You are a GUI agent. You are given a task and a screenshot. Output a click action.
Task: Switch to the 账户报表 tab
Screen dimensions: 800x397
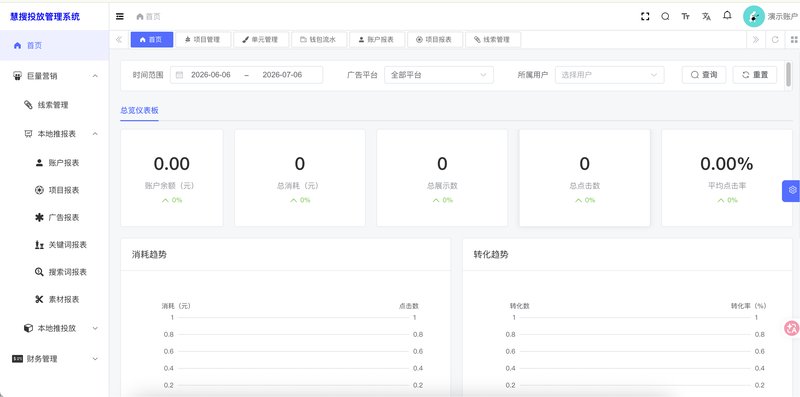pyautogui.click(x=377, y=39)
